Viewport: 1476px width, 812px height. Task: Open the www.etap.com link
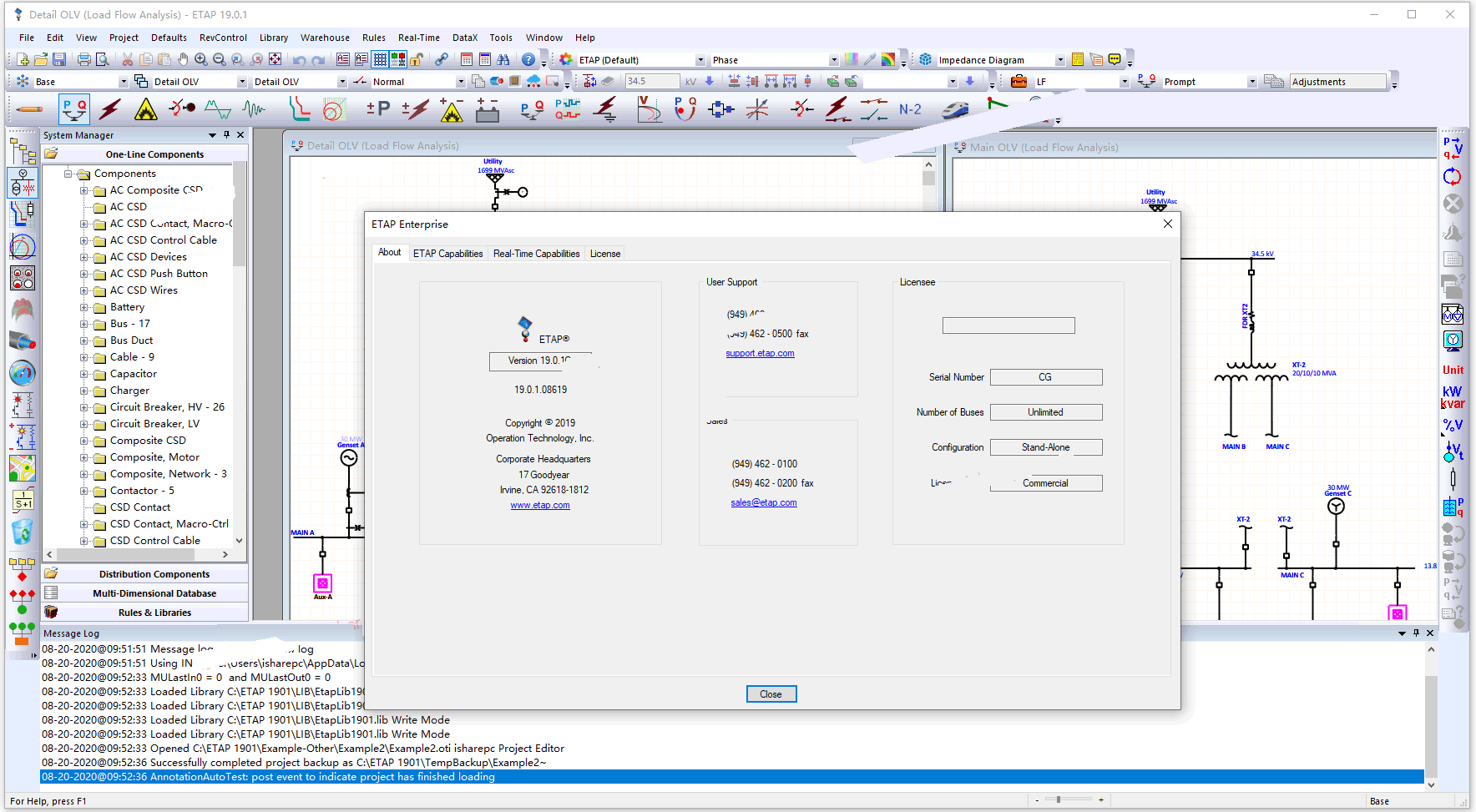coord(540,506)
